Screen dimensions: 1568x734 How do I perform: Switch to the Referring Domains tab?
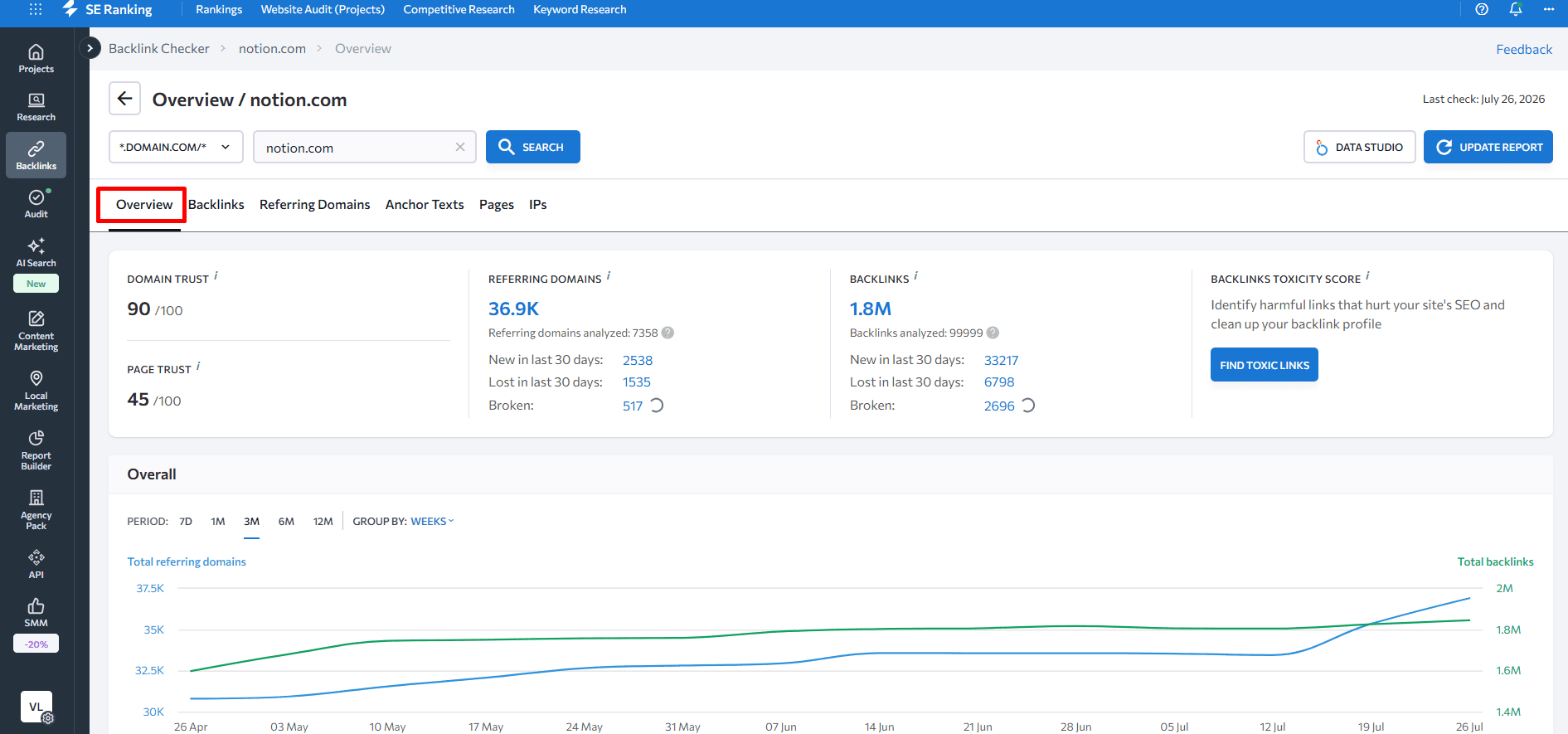(x=315, y=204)
